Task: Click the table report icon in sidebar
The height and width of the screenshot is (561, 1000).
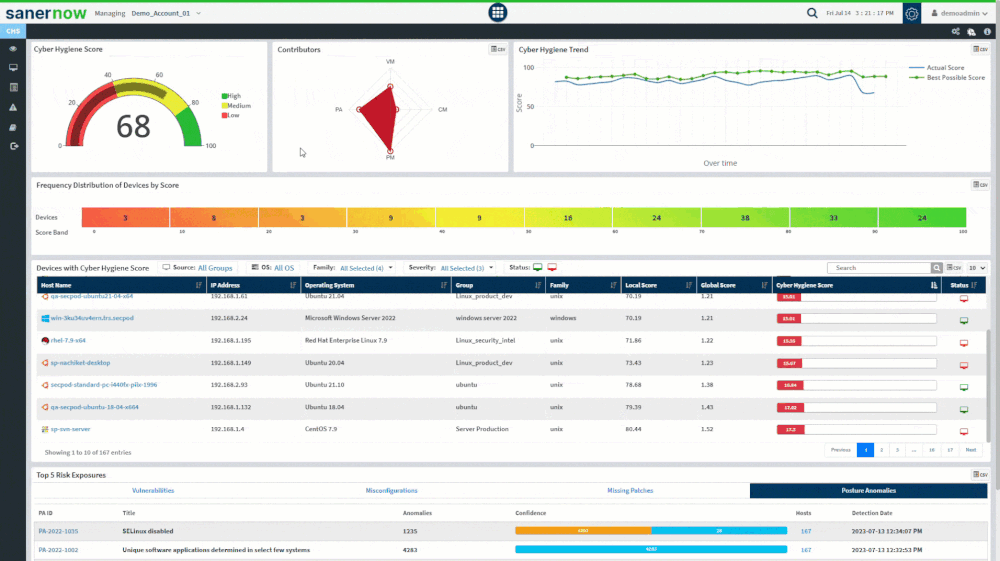Action: [x=13, y=87]
